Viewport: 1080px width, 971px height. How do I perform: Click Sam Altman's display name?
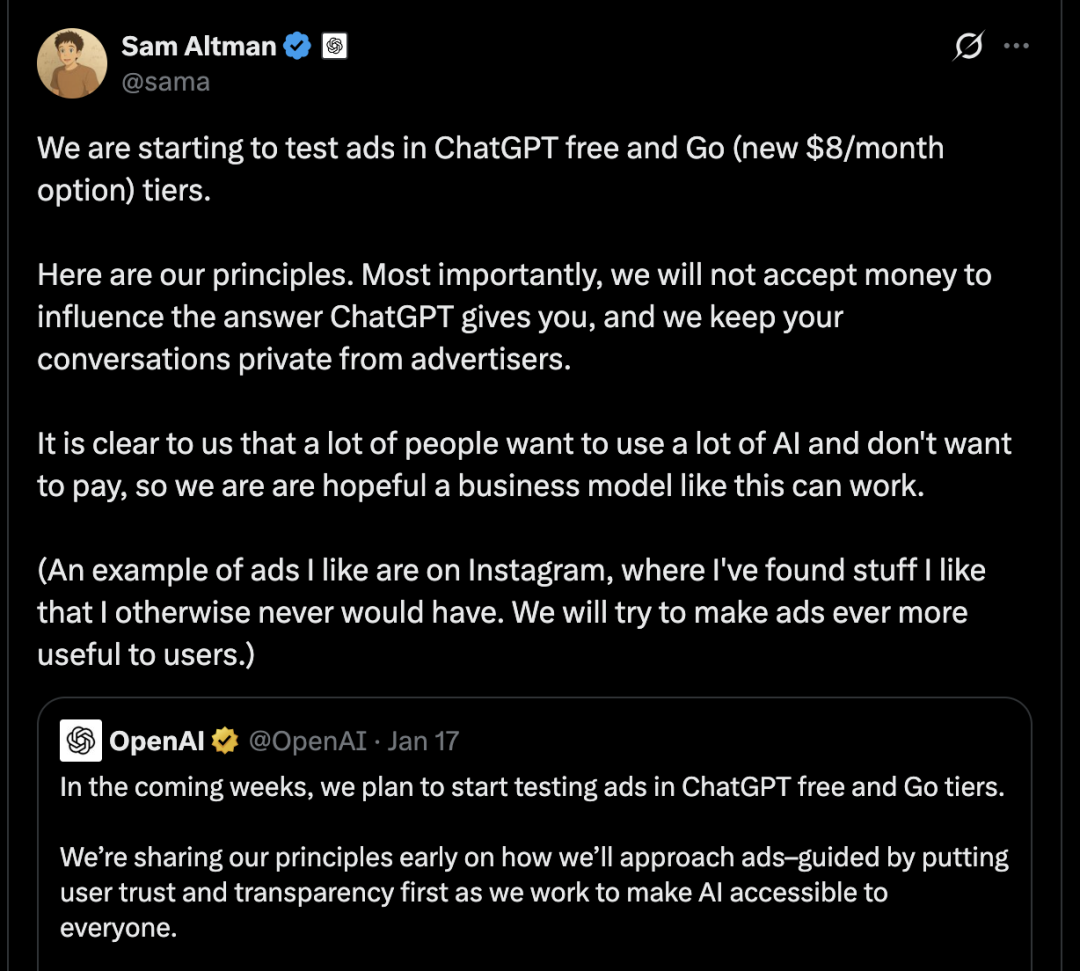197,44
